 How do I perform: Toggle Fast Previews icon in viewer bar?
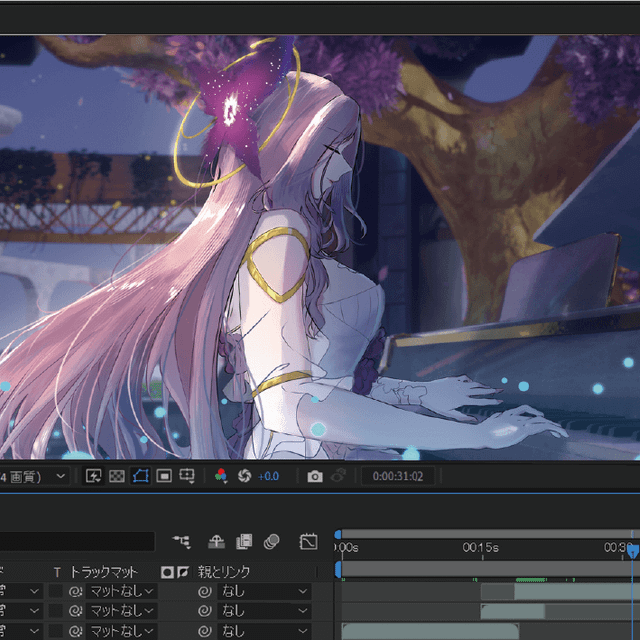(94, 476)
